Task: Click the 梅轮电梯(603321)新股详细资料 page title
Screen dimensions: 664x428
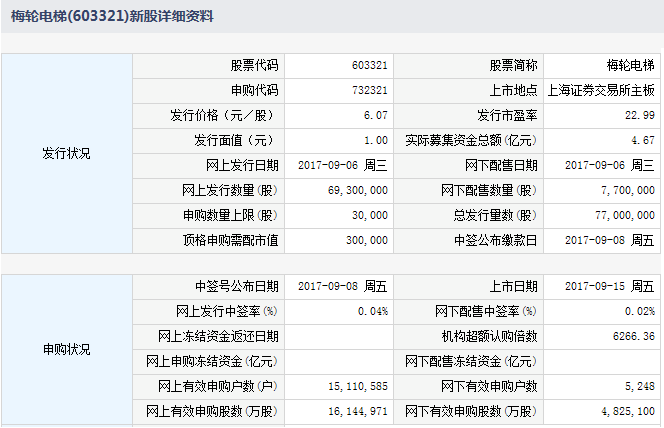Action: coord(112,17)
